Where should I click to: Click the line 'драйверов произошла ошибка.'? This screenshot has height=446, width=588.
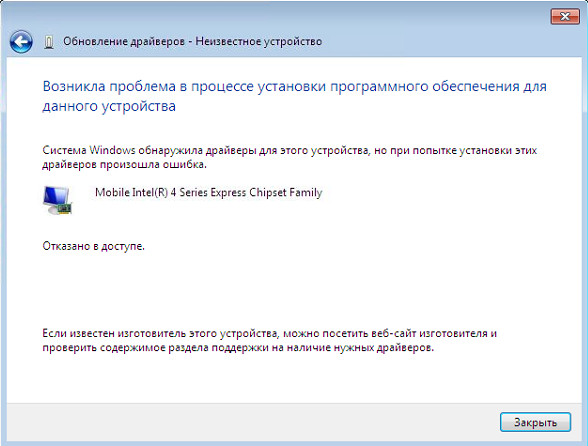[x=124, y=164]
